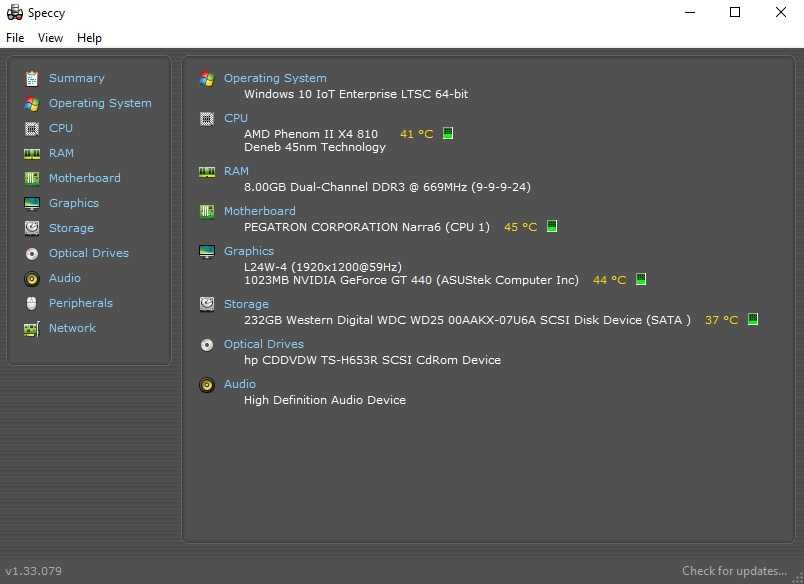Screen dimensions: 804x584
Task: Click High Definition Audio Device text
Action: [x=325, y=400]
